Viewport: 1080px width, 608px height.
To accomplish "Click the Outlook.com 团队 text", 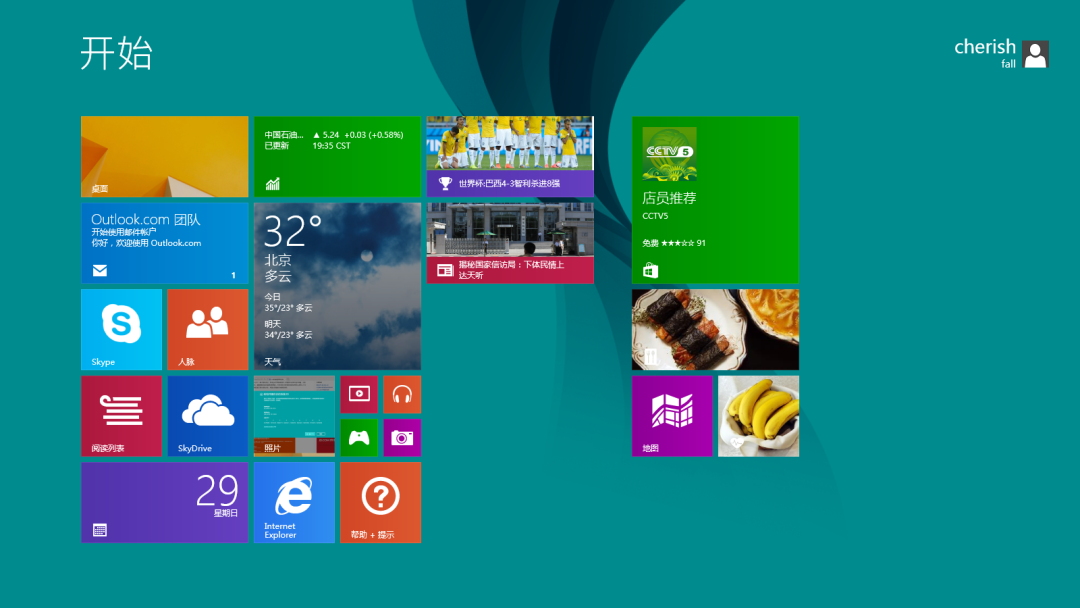I will 146,220.
